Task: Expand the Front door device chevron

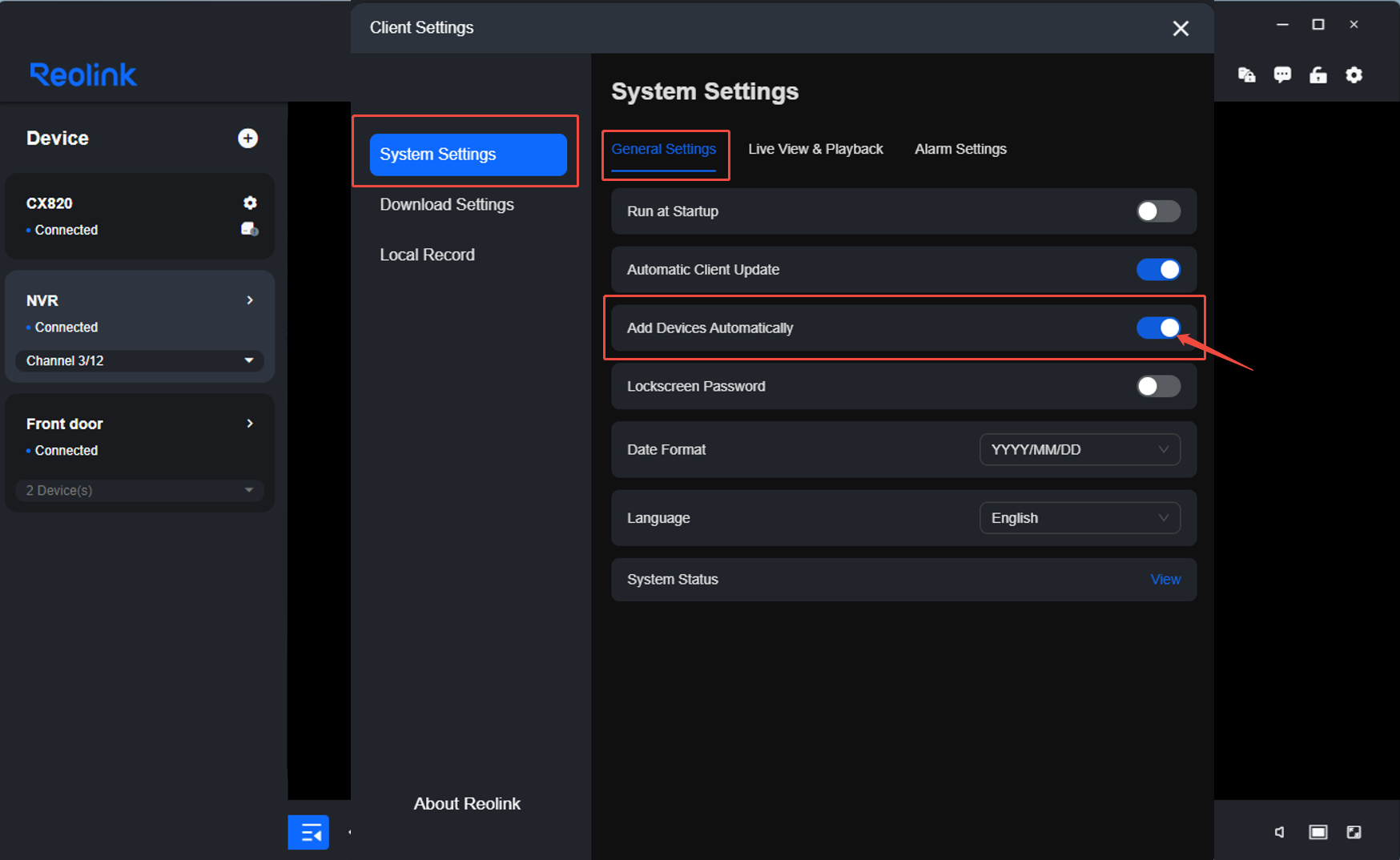Action: [250, 423]
